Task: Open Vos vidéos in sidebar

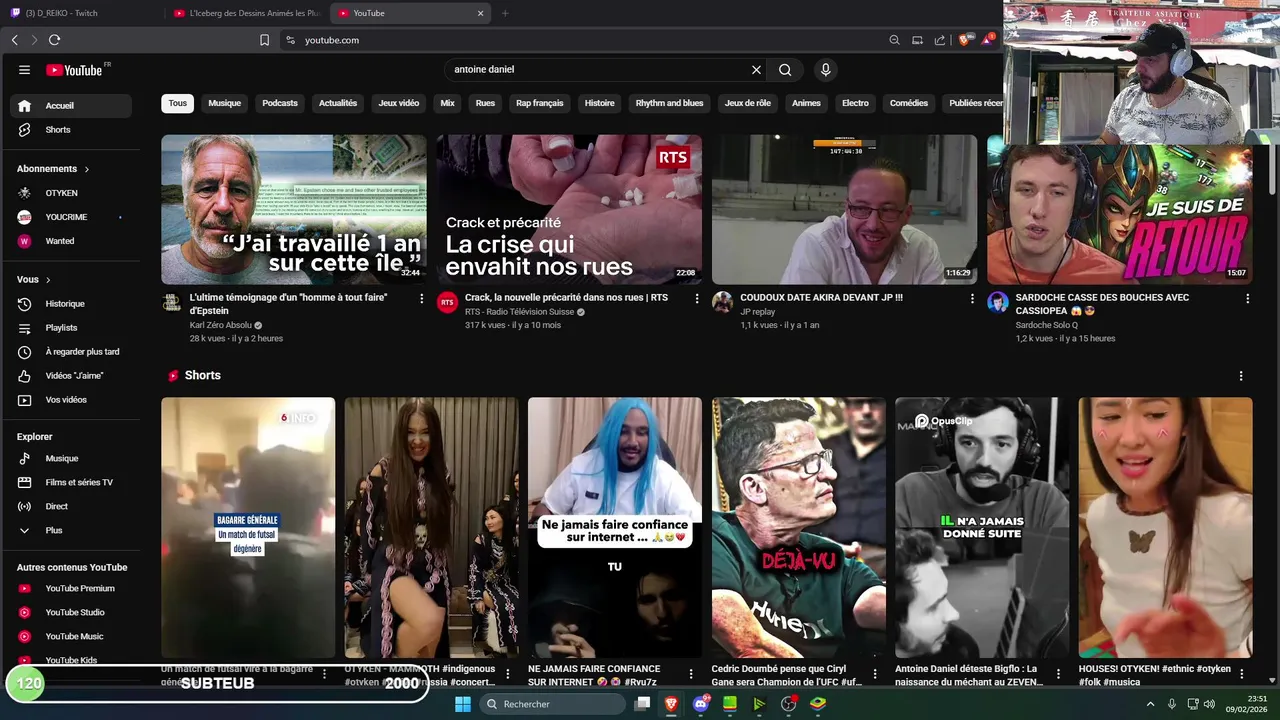Action: point(71,400)
